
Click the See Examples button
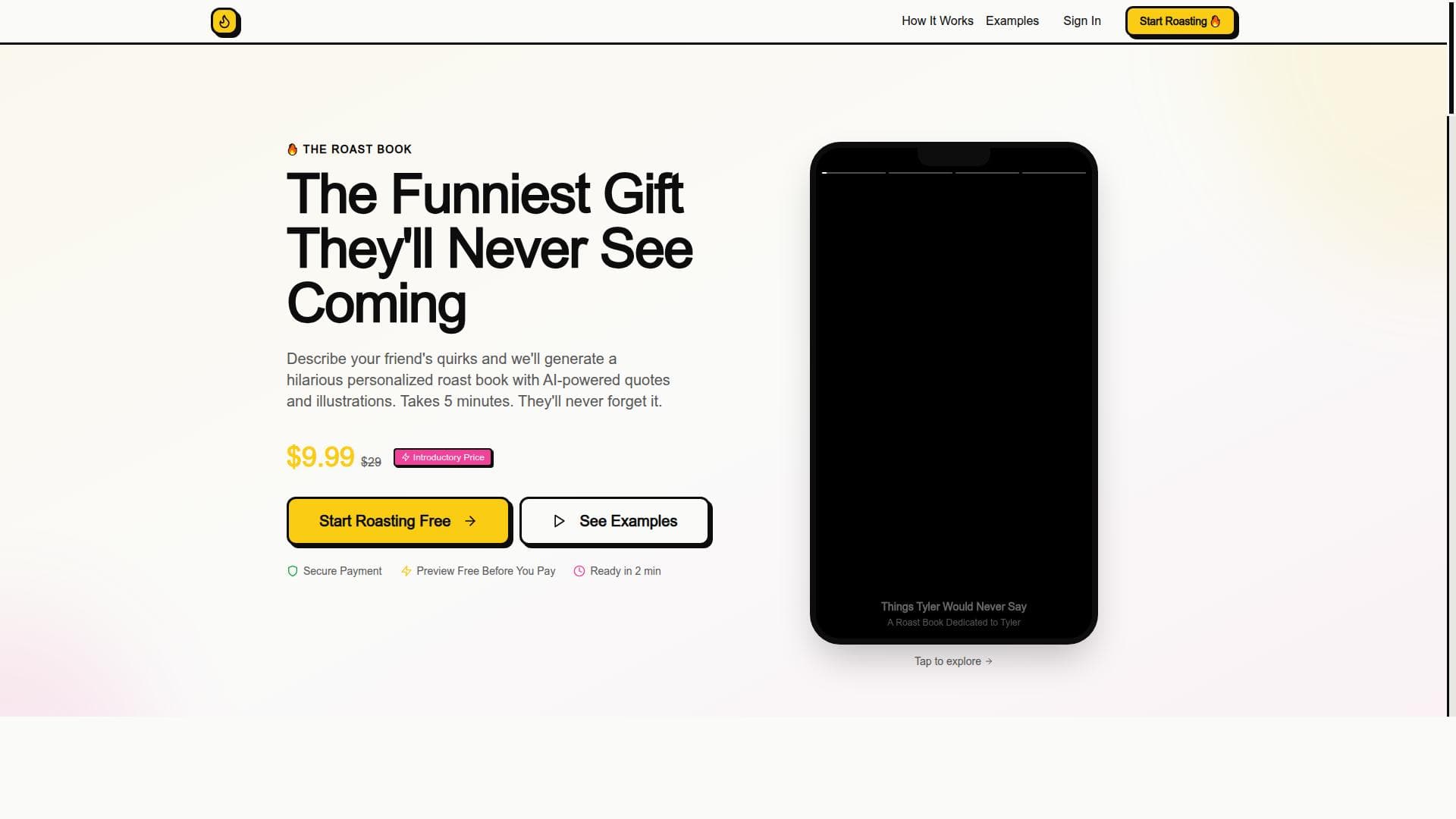(614, 521)
